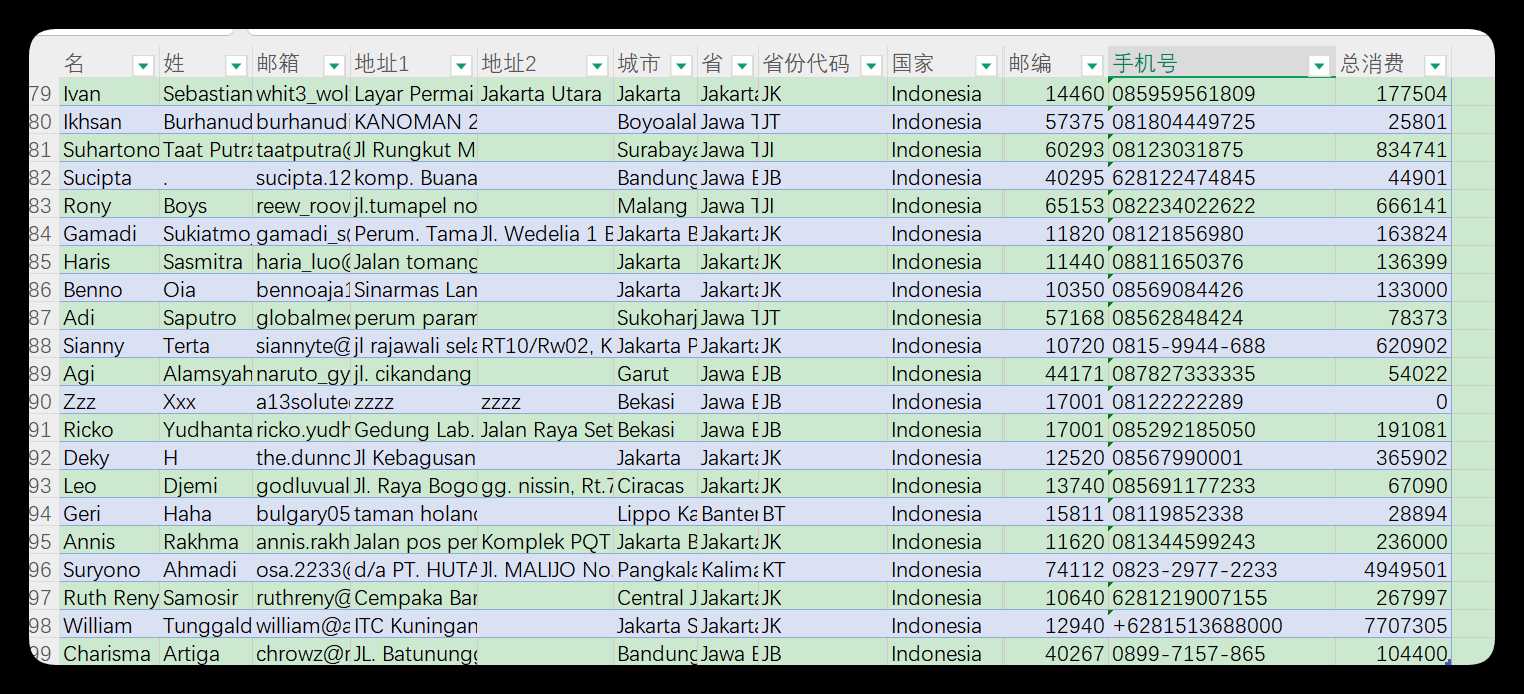This screenshot has width=1524, height=694.
Task: Select the 国家 header cell
Action: click(x=944, y=64)
